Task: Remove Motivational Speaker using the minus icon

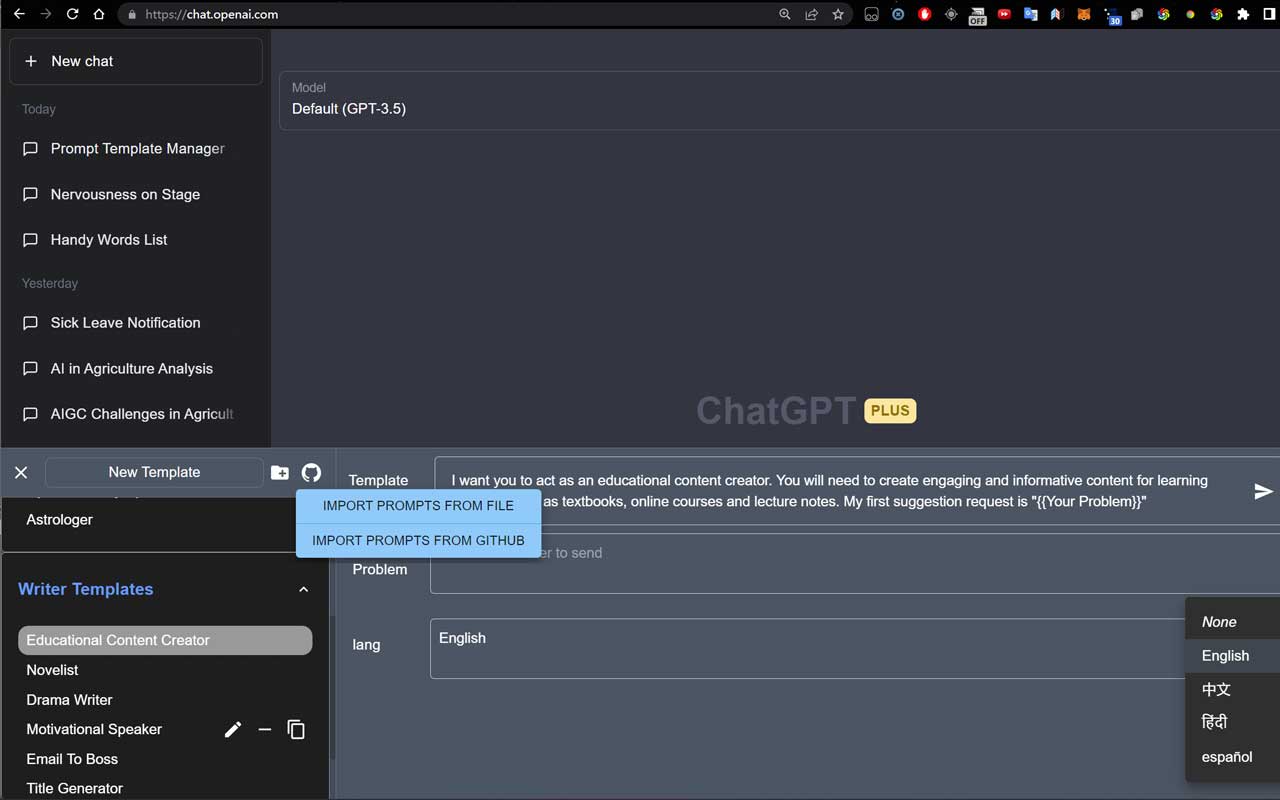Action: (264, 729)
